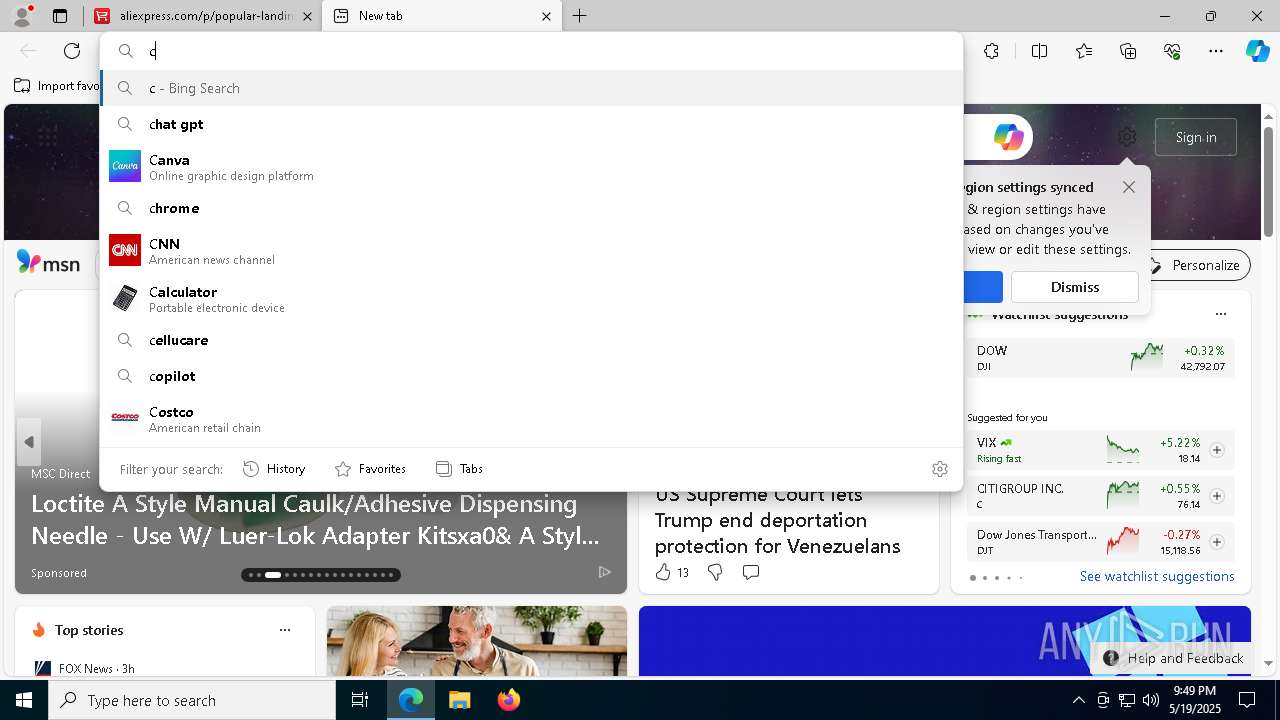Open comments on Supreme Court article
The height and width of the screenshot is (720, 1280).
tap(751, 572)
